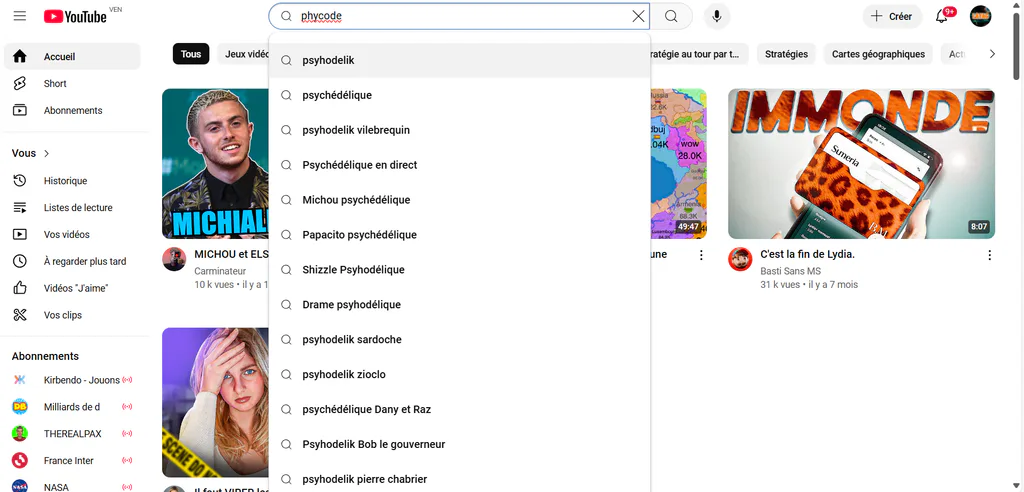This screenshot has height=492, width=1024.
Task: Select the Cartes géographiques filter chip
Action: tap(878, 54)
